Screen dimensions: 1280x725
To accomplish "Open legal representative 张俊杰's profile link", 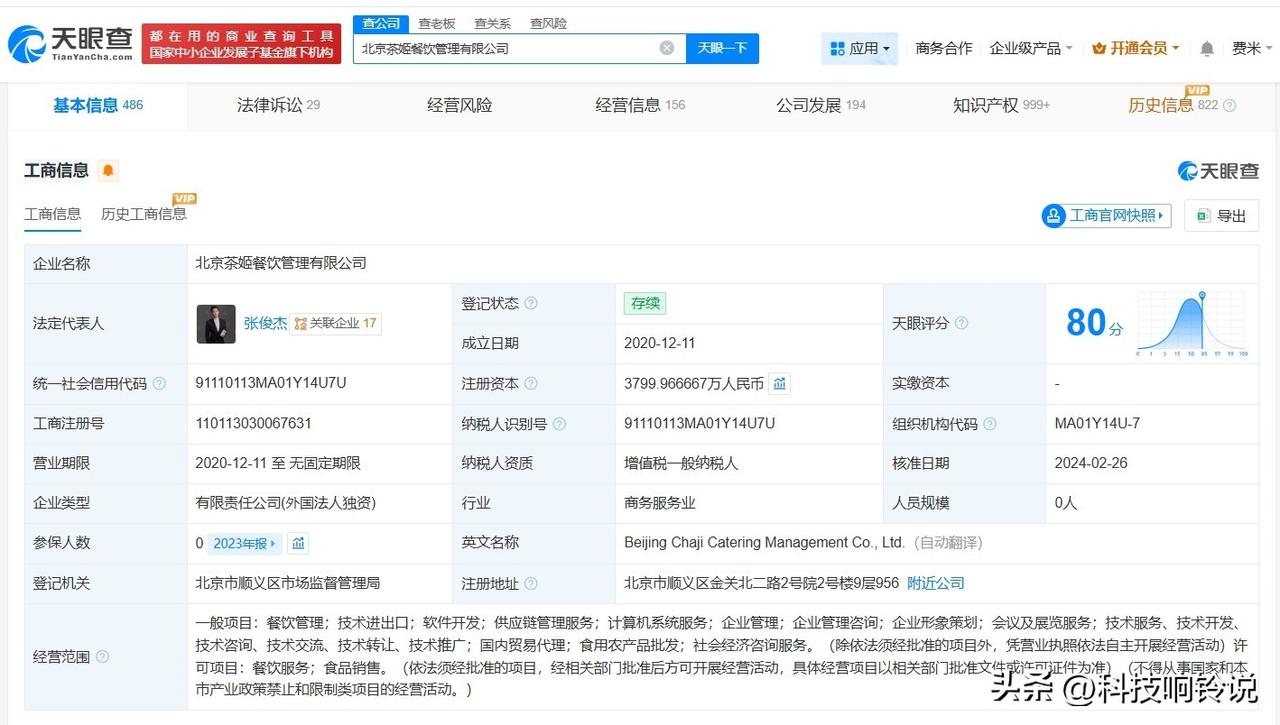I will tap(265, 323).
